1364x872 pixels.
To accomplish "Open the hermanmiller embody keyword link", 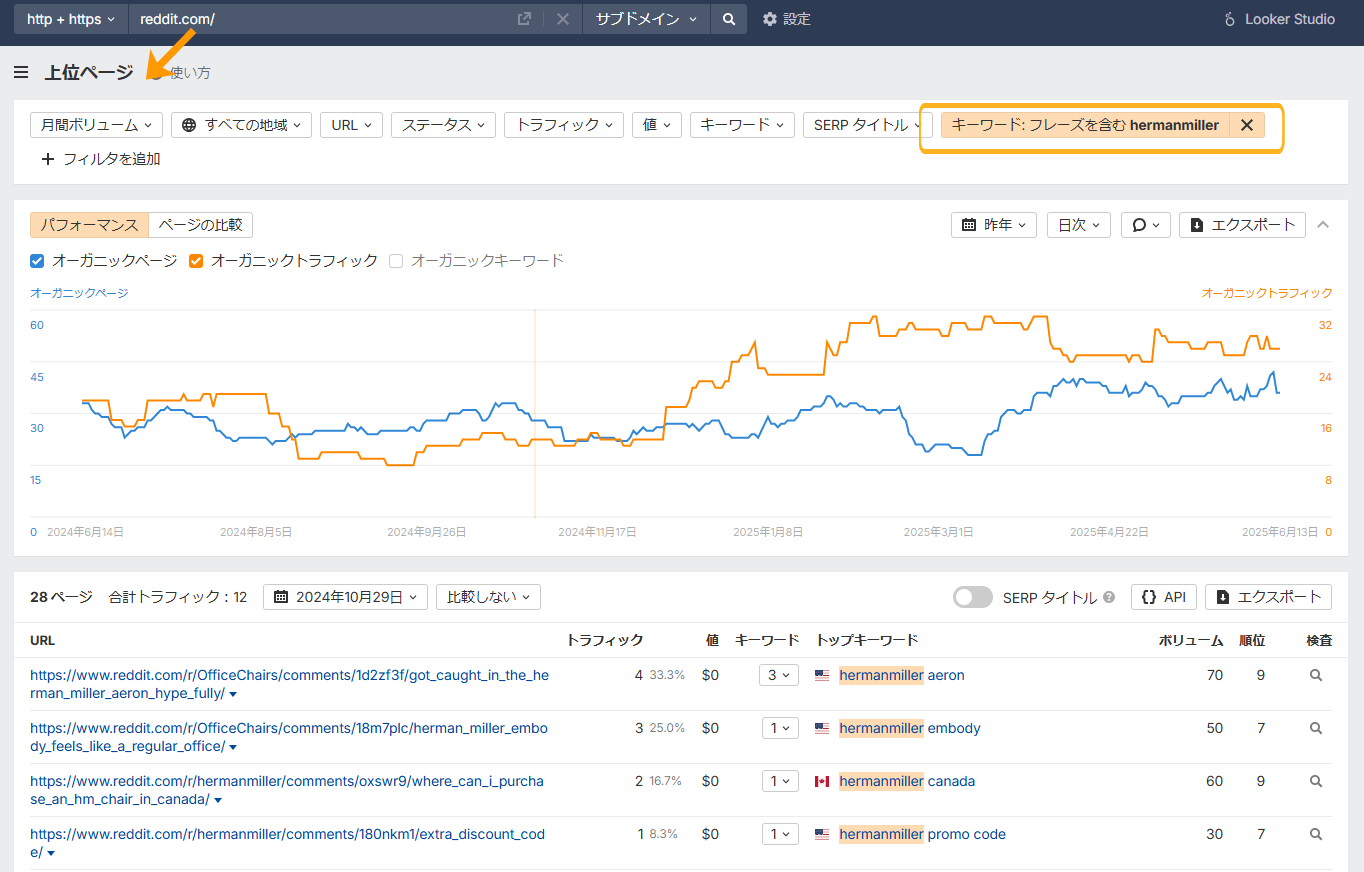I will tap(909, 728).
